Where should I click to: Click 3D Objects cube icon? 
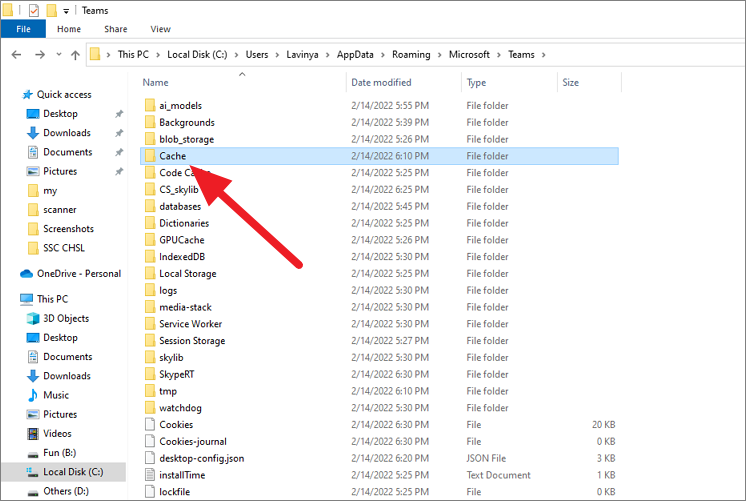pos(33,318)
